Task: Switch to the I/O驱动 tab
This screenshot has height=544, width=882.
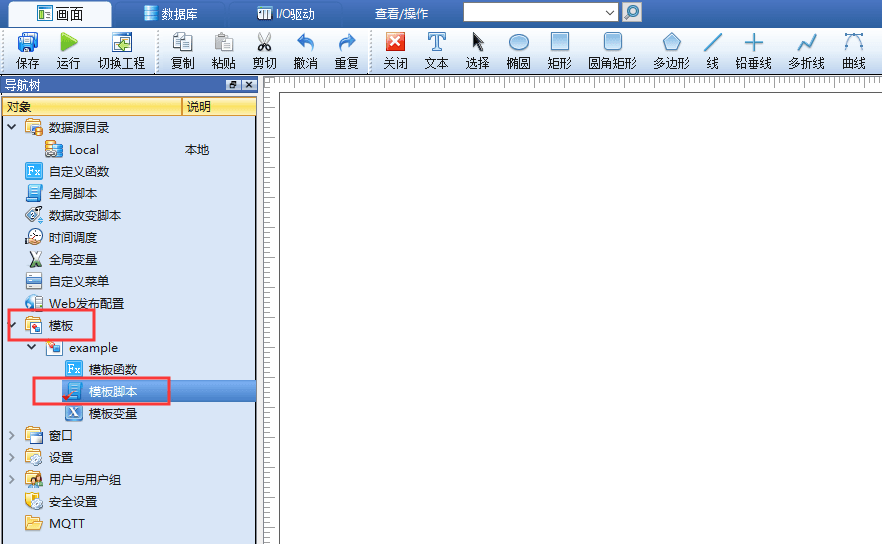Action: click(x=286, y=14)
